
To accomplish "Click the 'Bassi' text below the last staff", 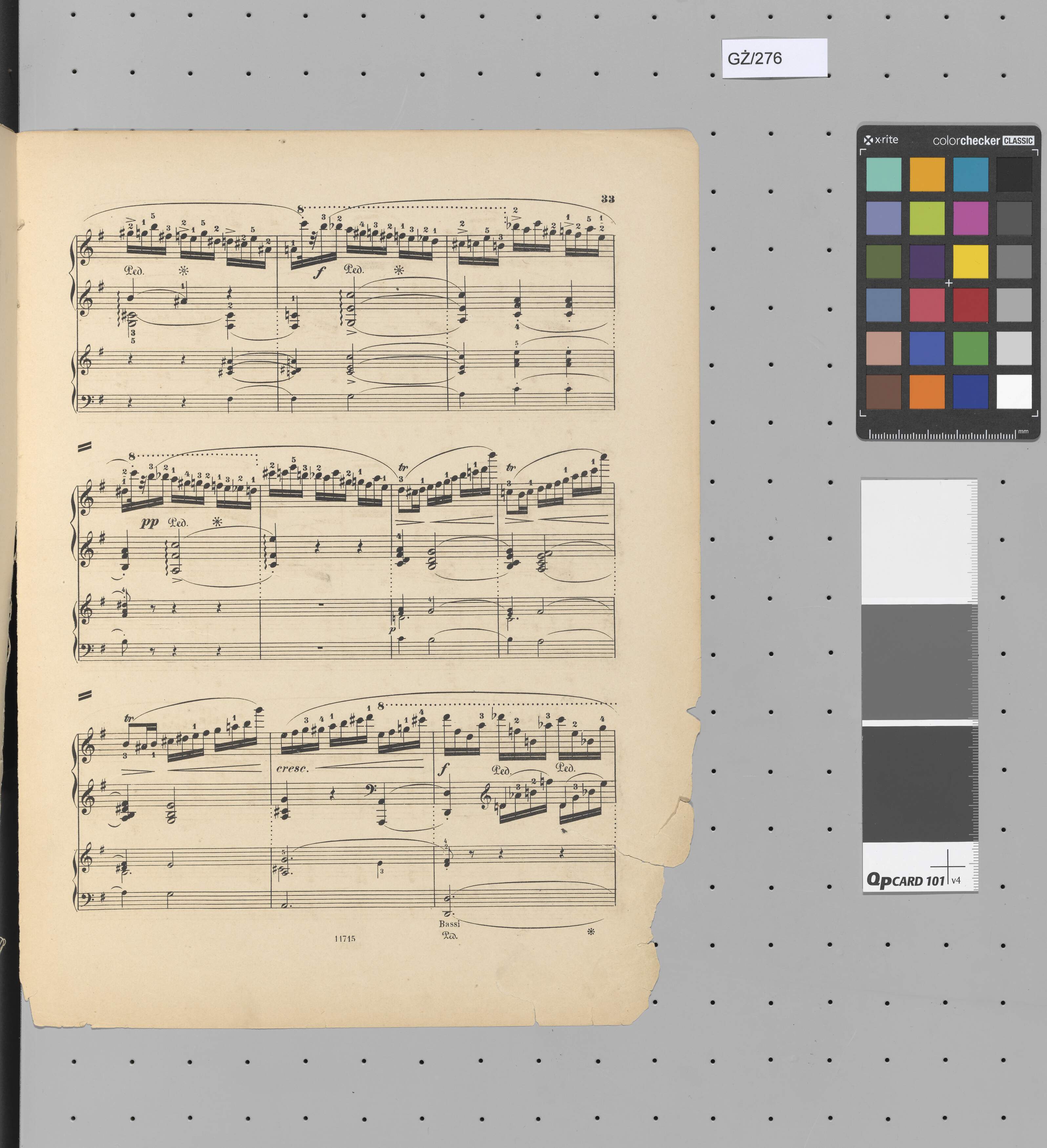I will (x=450, y=924).
